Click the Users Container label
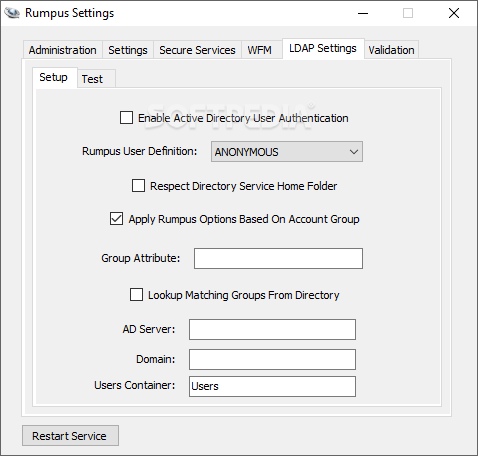The width and height of the screenshot is (478, 456). (135, 385)
